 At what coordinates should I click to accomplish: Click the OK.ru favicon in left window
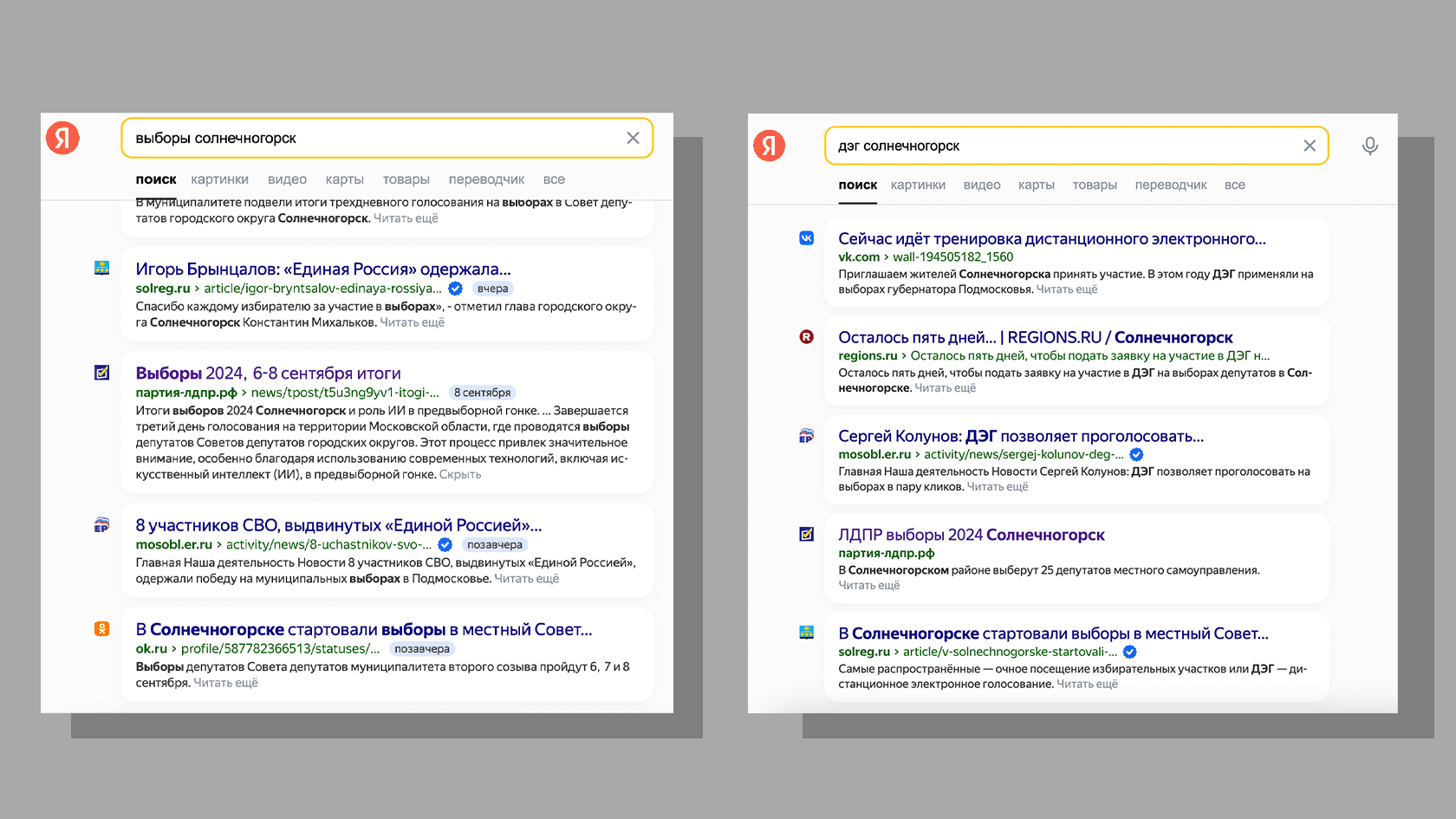point(101,629)
